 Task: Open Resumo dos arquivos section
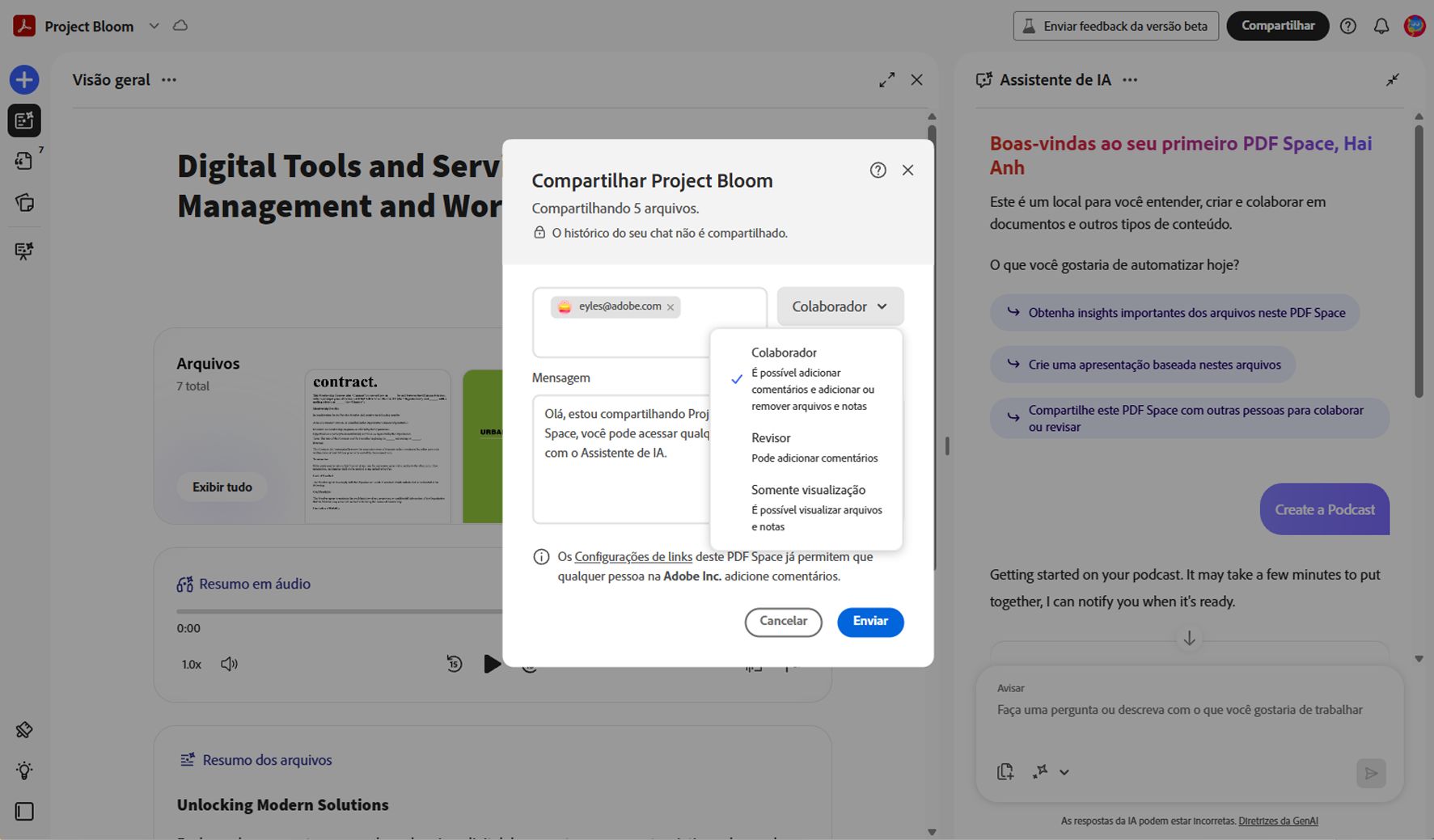pos(256,760)
